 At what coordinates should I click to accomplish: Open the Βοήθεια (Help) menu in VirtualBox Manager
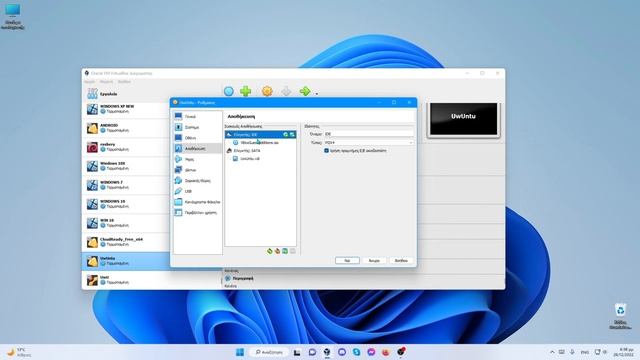(x=124, y=82)
